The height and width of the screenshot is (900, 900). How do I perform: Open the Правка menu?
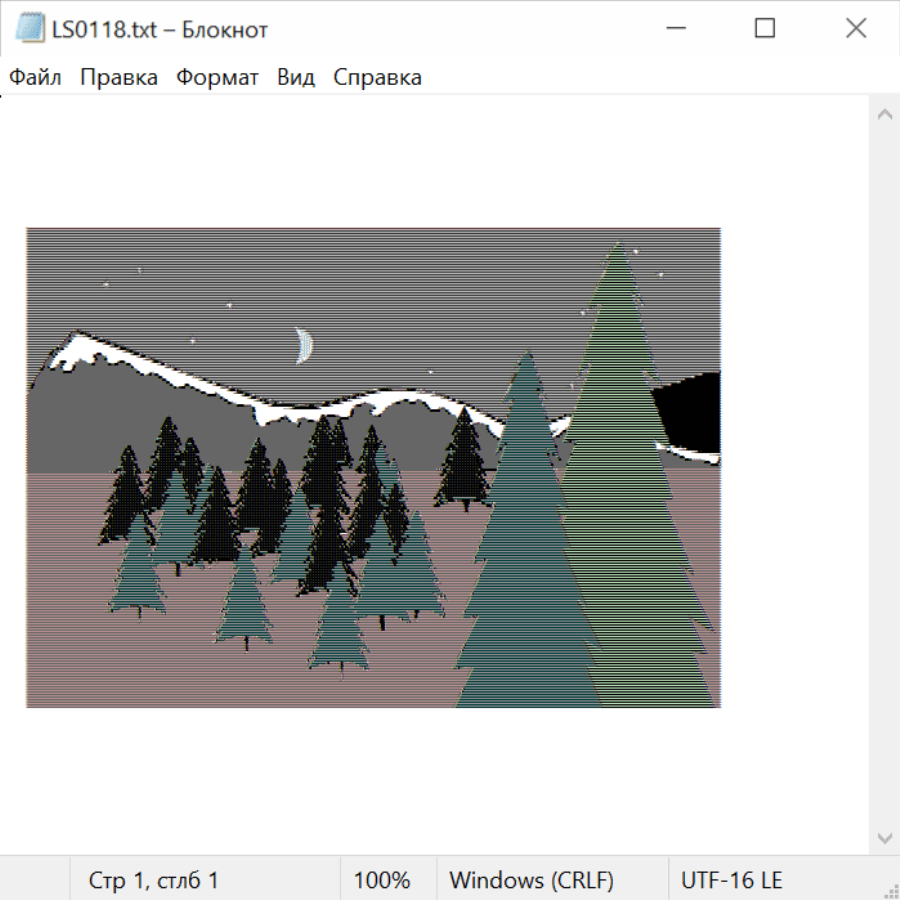[x=119, y=78]
